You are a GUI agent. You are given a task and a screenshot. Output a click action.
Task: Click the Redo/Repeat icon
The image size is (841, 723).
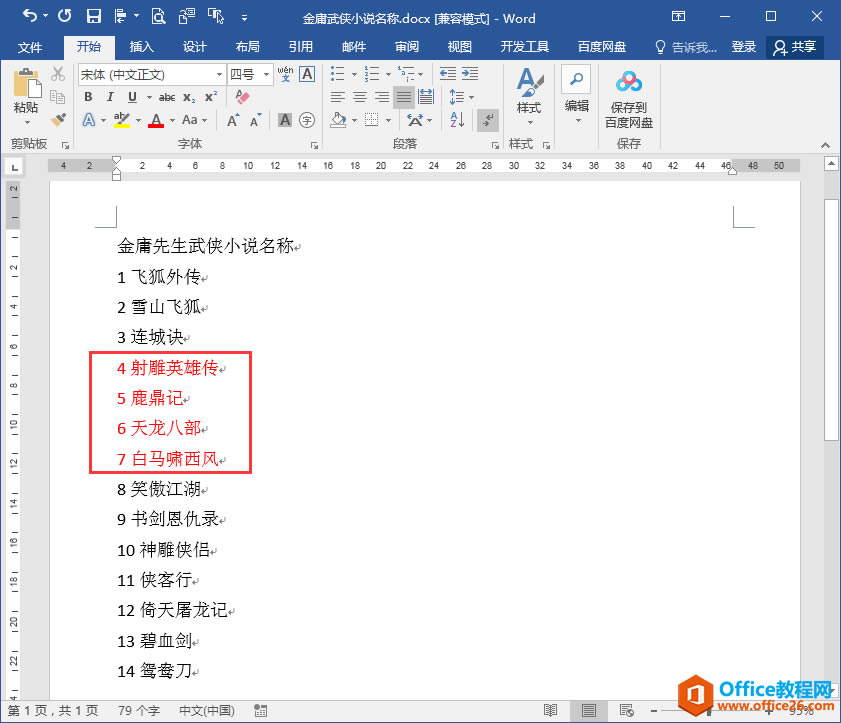click(64, 16)
